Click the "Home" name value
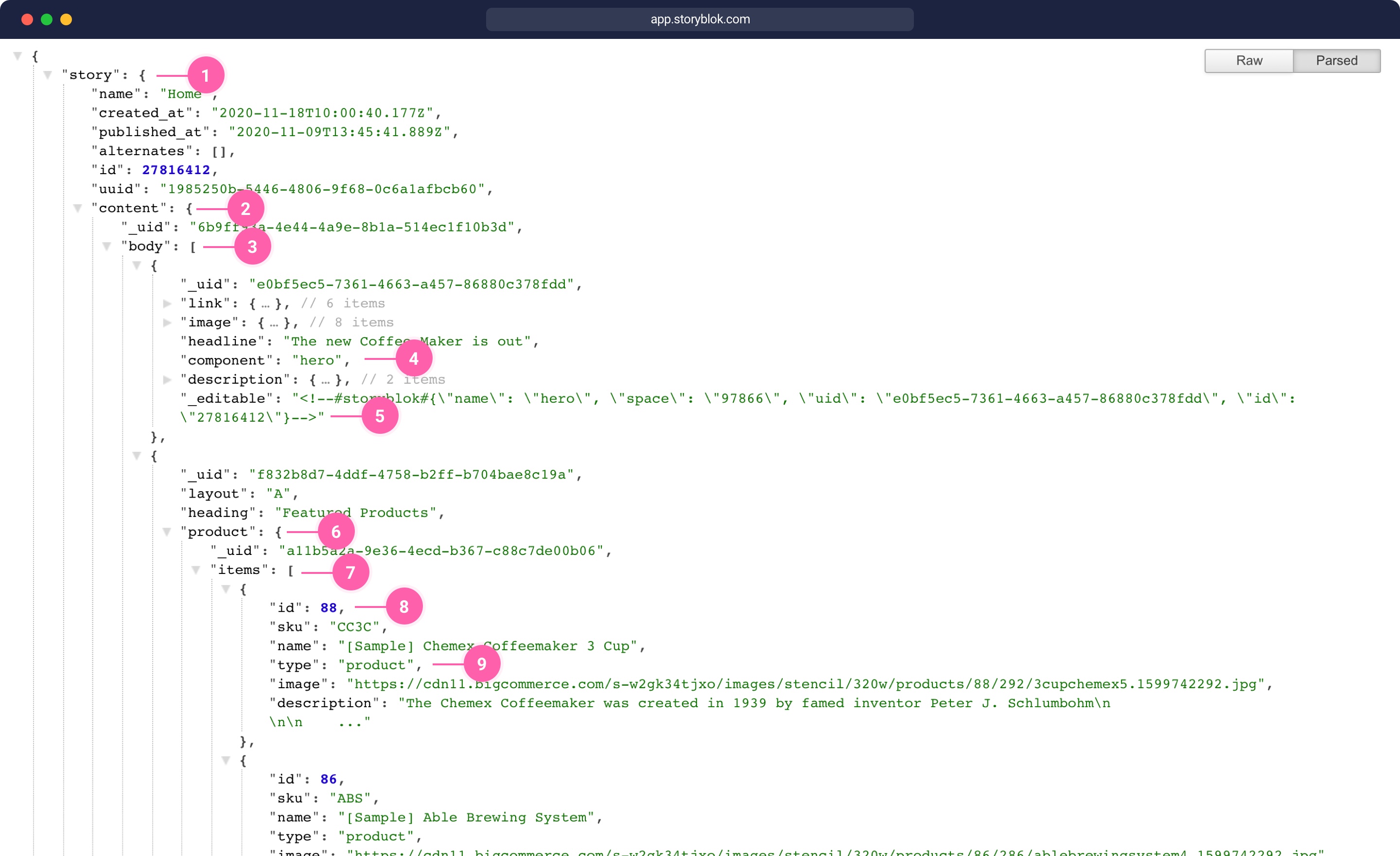 (185, 94)
